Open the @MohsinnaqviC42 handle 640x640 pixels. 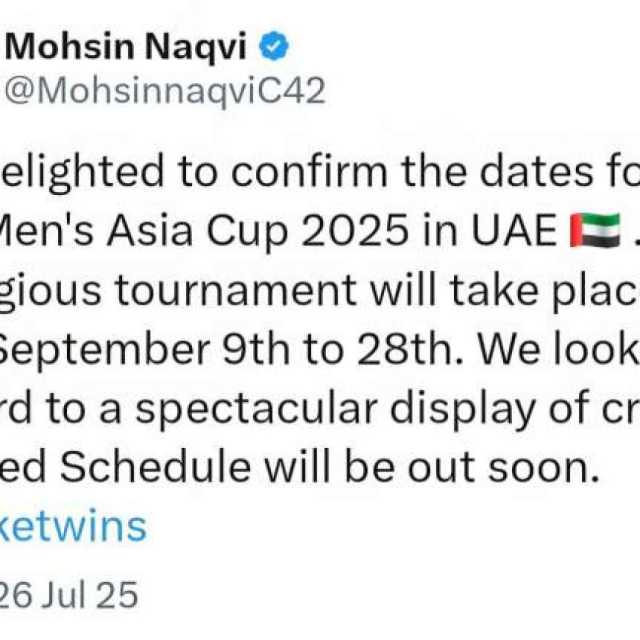(x=165, y=91)
